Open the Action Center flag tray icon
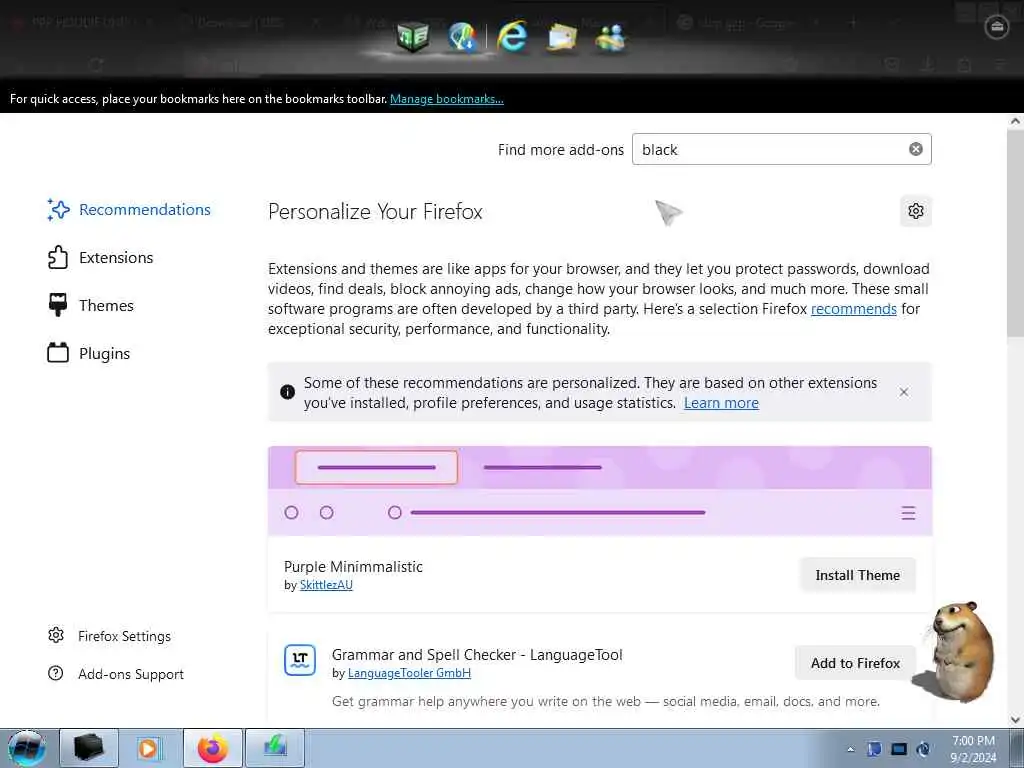This screenshot has height=768, width=1024. [874, 749]
